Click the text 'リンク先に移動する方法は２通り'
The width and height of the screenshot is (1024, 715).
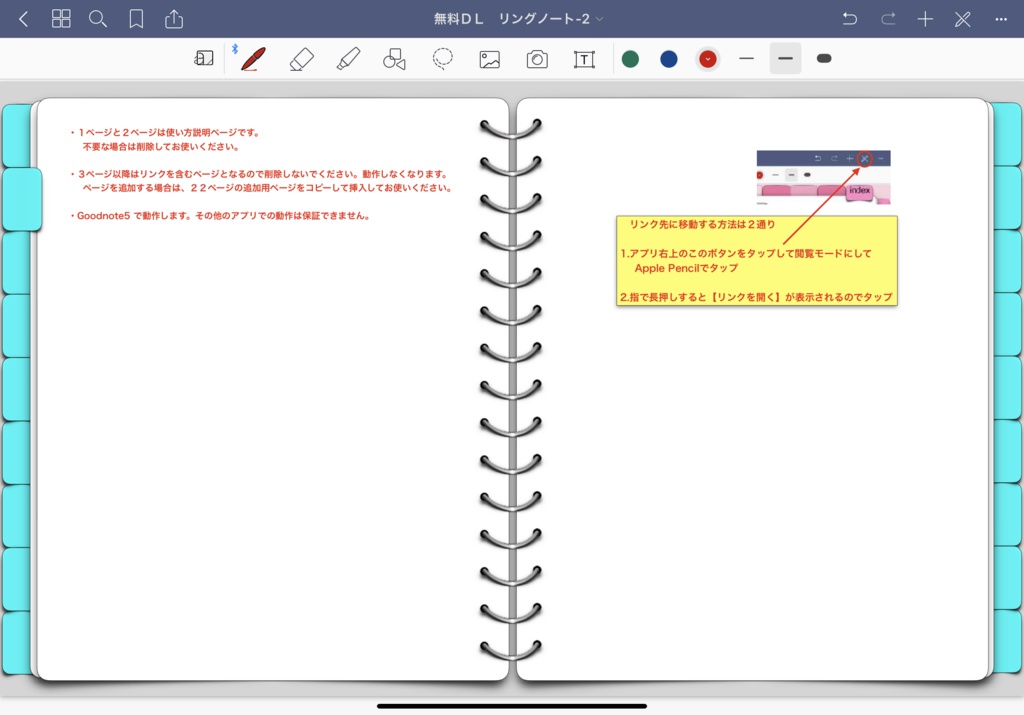[702, 224]
